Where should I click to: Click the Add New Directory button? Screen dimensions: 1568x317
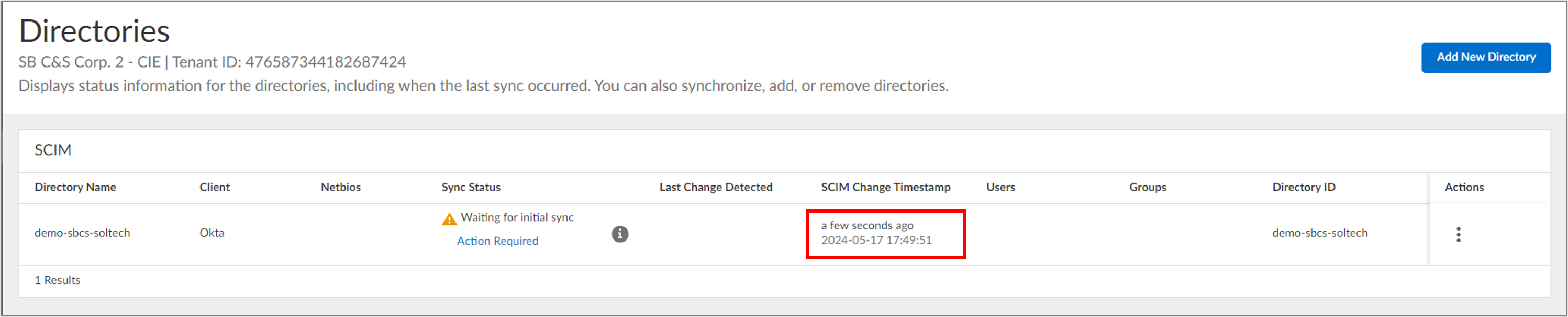pos(1485,57)
